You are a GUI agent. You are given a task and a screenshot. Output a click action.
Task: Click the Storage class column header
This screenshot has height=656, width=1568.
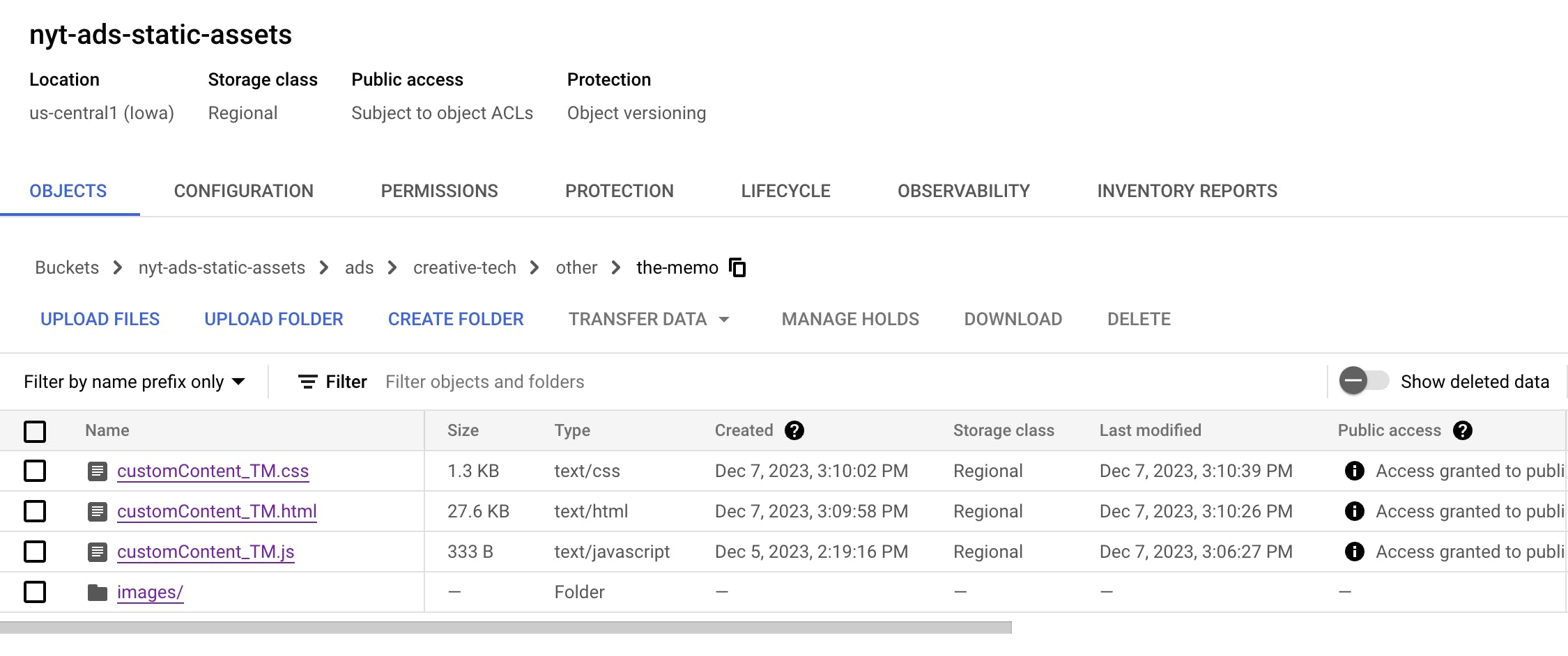pyautogui.click(x=1004, y=430)
